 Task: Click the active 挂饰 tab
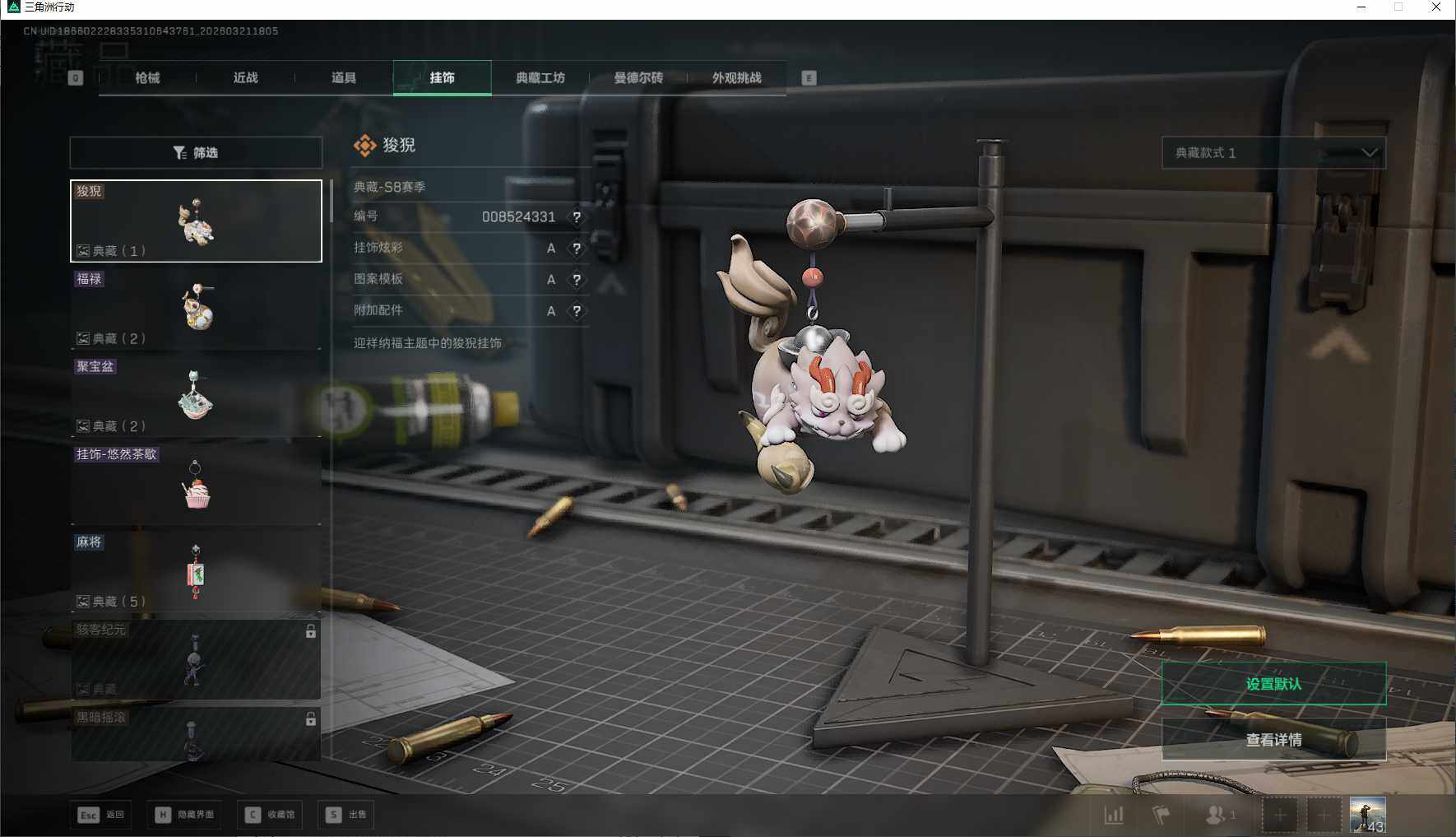pos(443,78)
